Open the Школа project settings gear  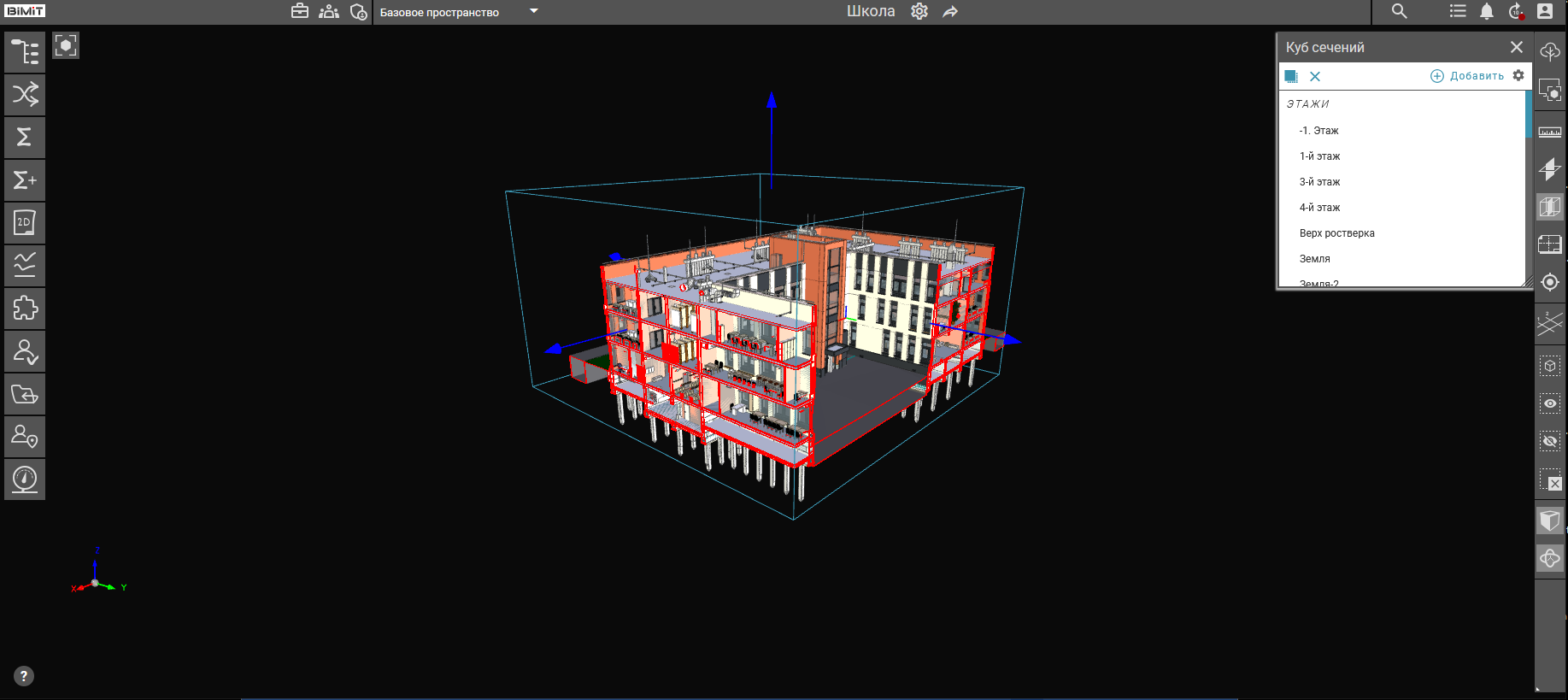tap(919, 11)
